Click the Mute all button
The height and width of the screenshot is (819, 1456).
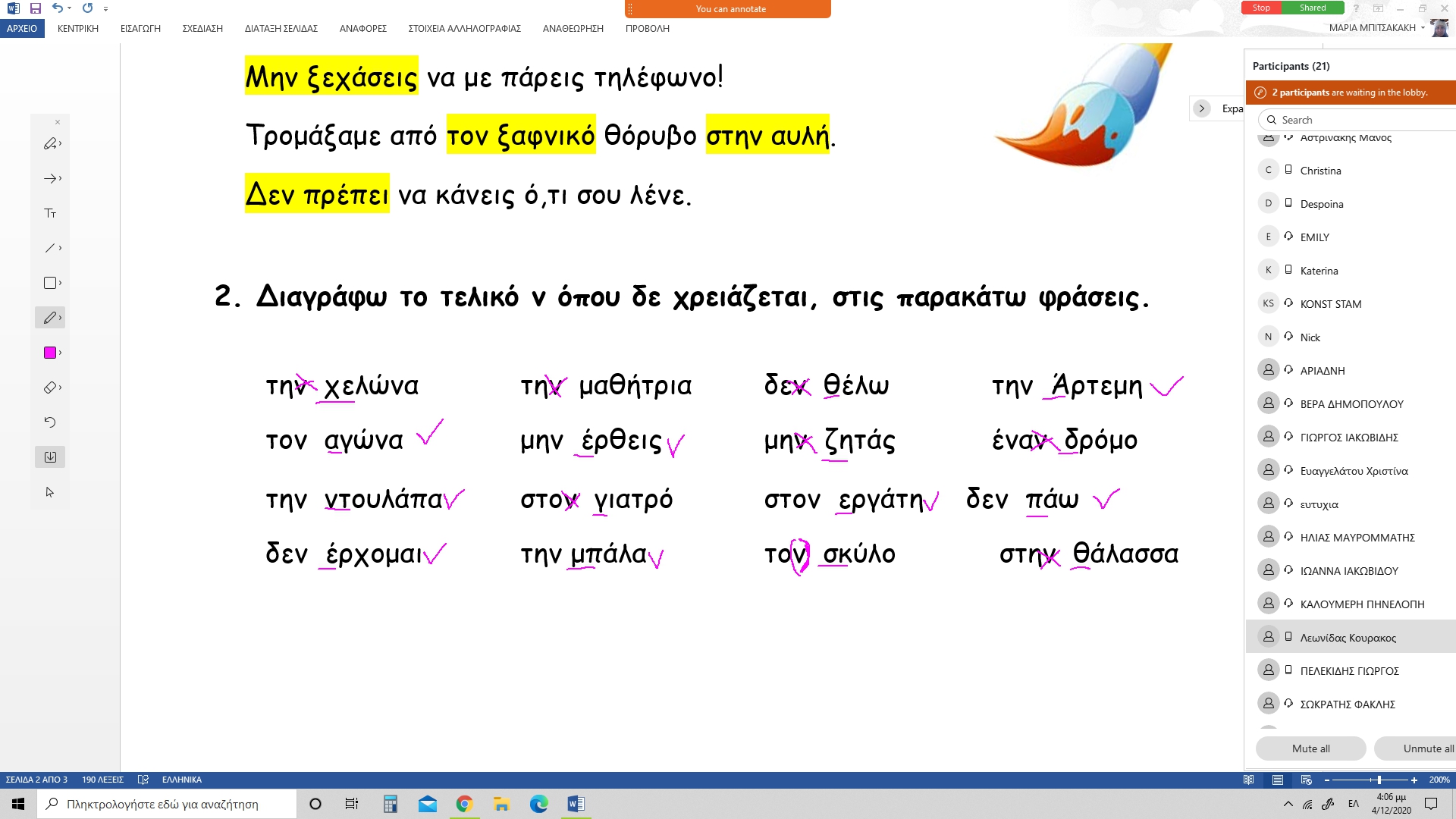tap(1310, 748)
